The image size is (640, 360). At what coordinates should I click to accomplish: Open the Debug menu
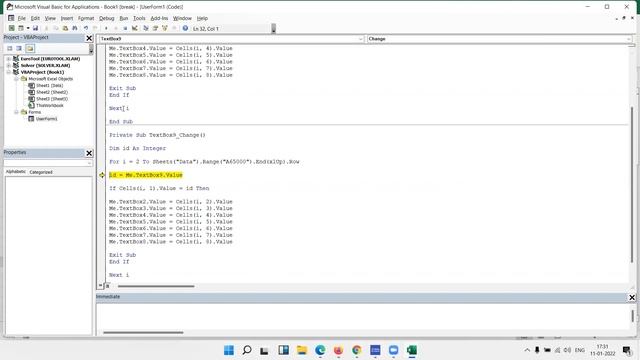tap(107, 18)
